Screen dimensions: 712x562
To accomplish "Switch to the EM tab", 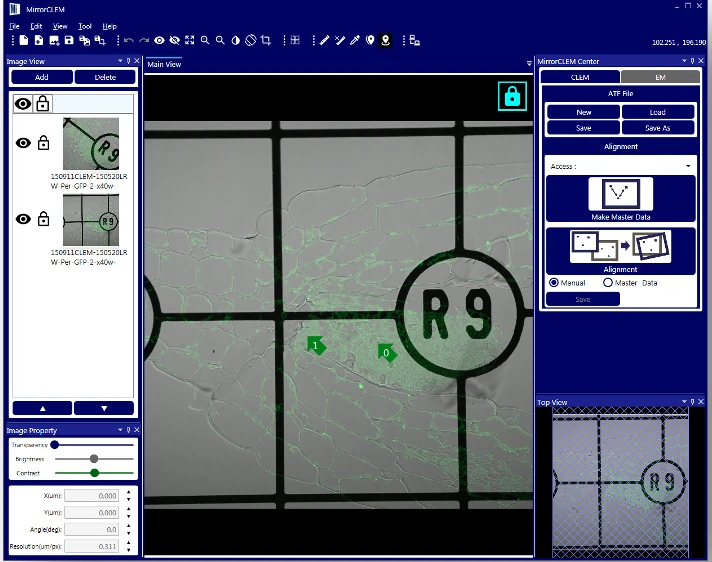I will pos(660,77).
